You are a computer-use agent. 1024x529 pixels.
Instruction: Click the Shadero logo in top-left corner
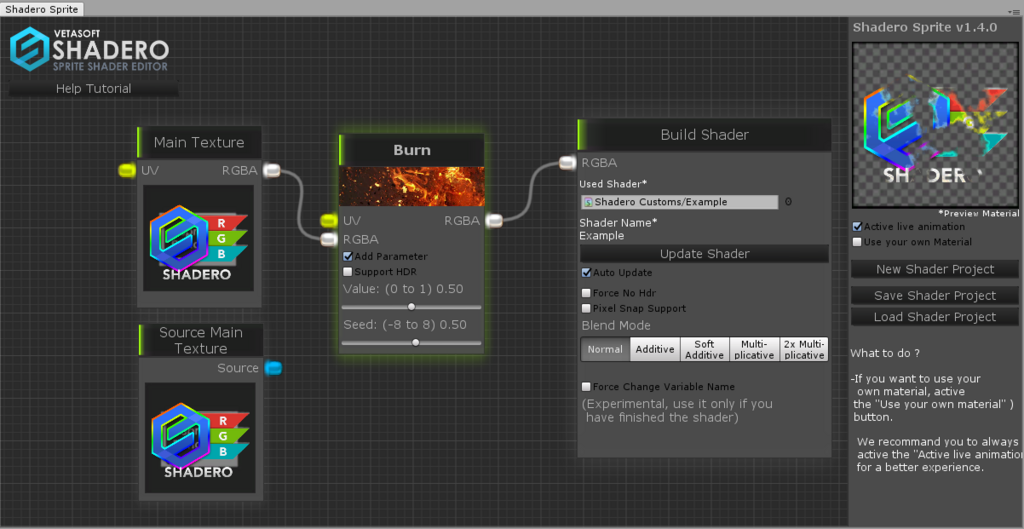point(89,49)
